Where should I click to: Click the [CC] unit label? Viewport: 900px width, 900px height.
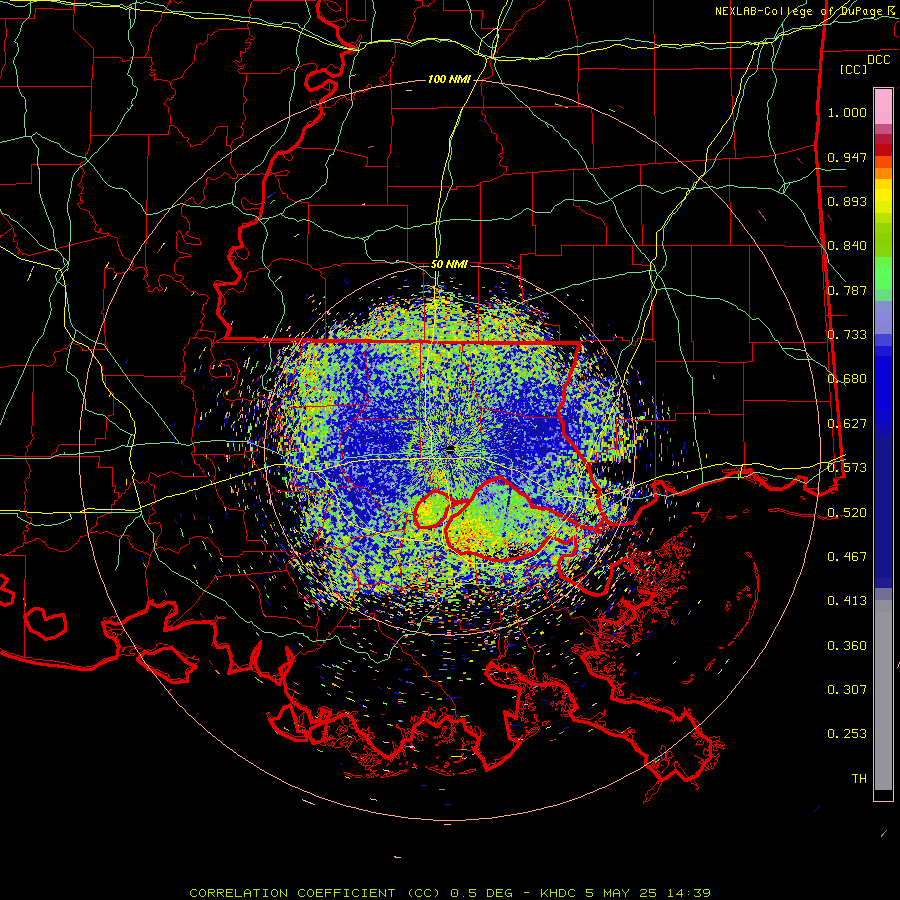click(854, 69)
